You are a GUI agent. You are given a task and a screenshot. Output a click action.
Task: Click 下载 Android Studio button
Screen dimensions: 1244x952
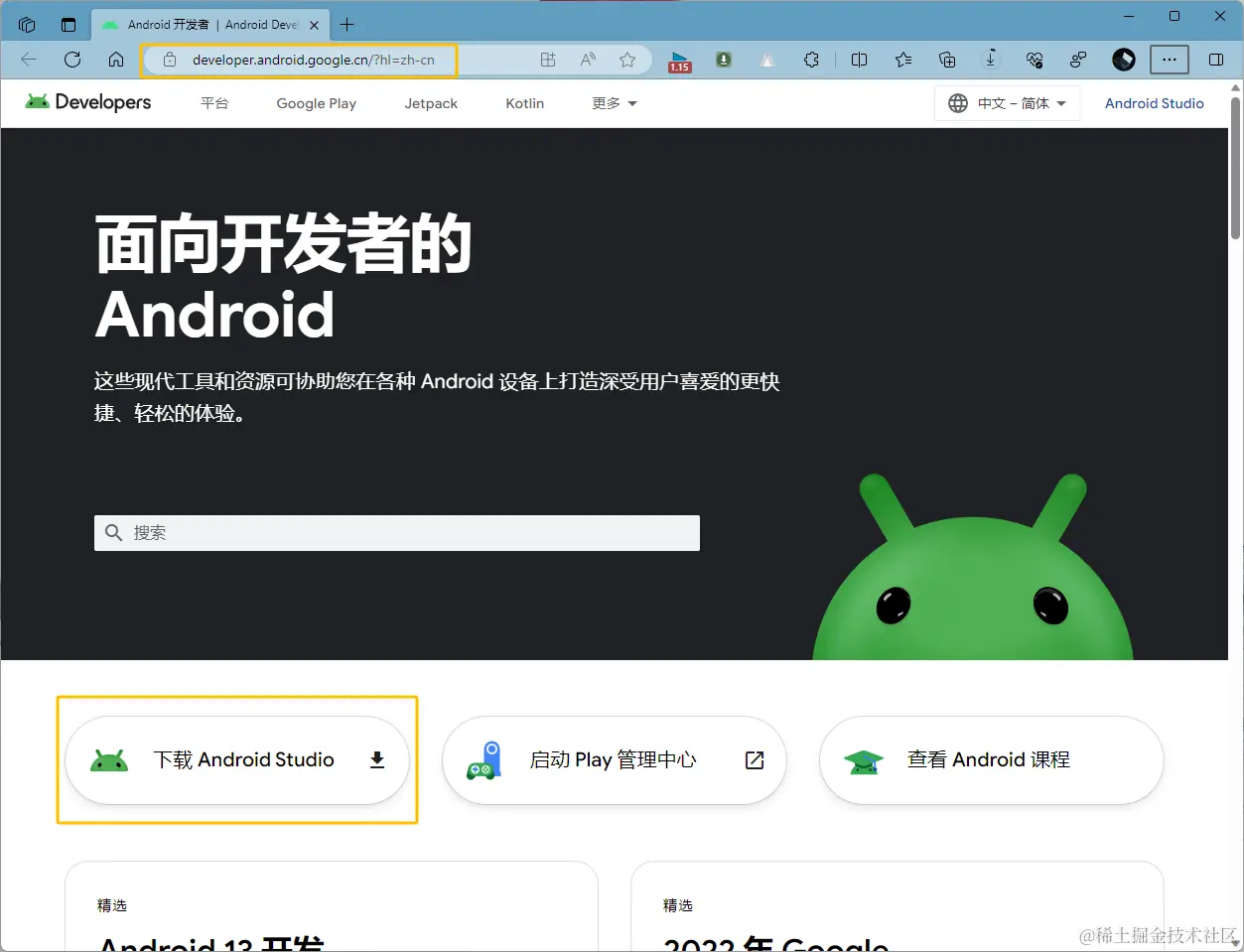click(237, 760)
